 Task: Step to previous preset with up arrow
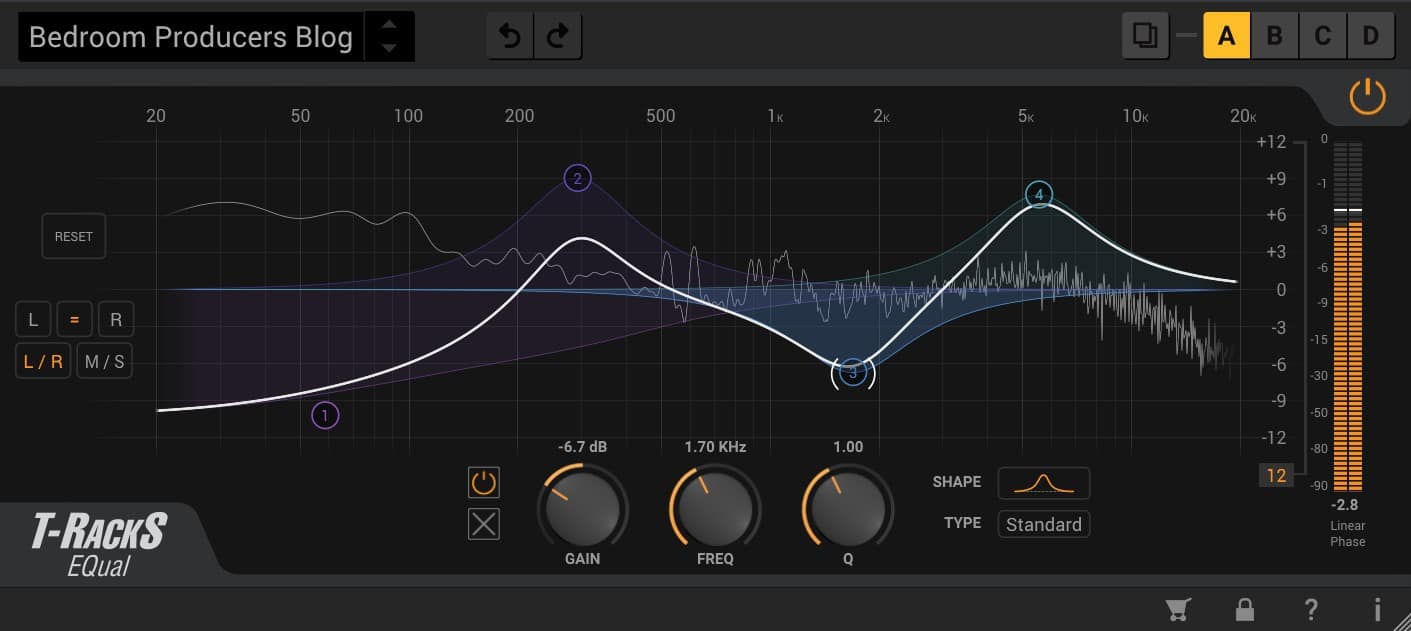coord(390,25)
